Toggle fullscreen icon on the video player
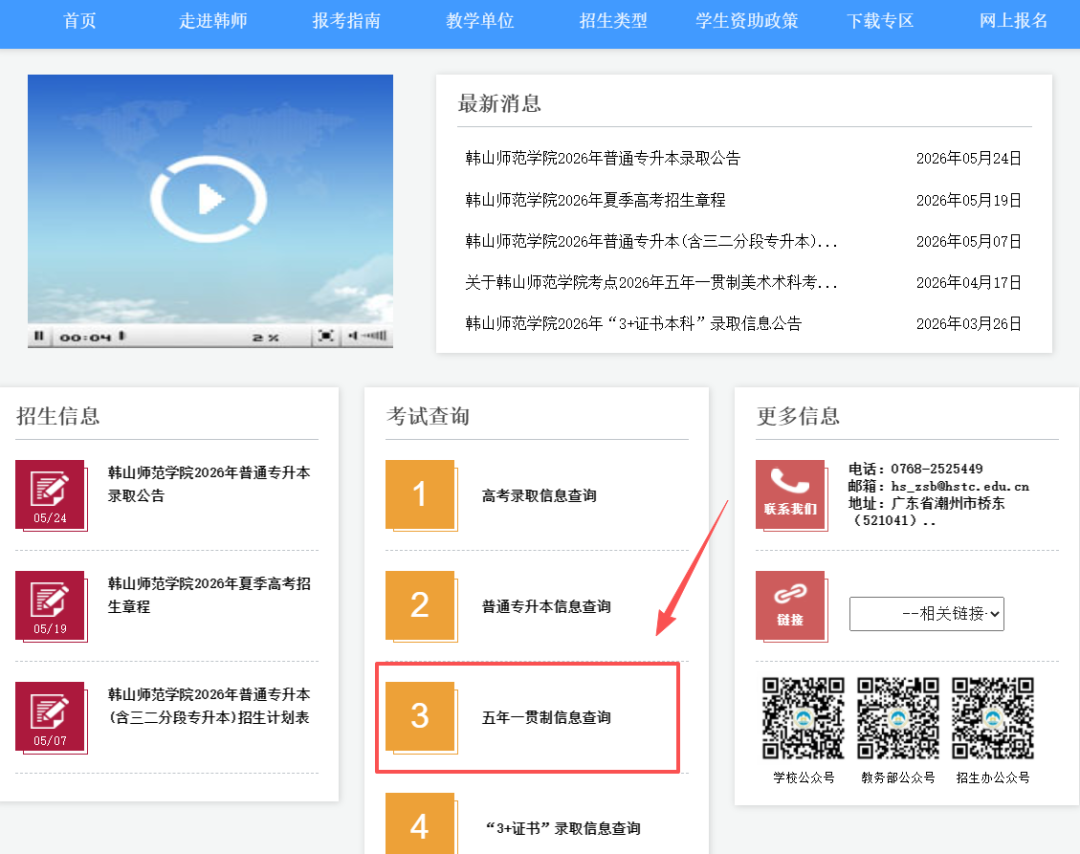The width and height of the screenshot is (1080, 854). [x=326, y=336]
